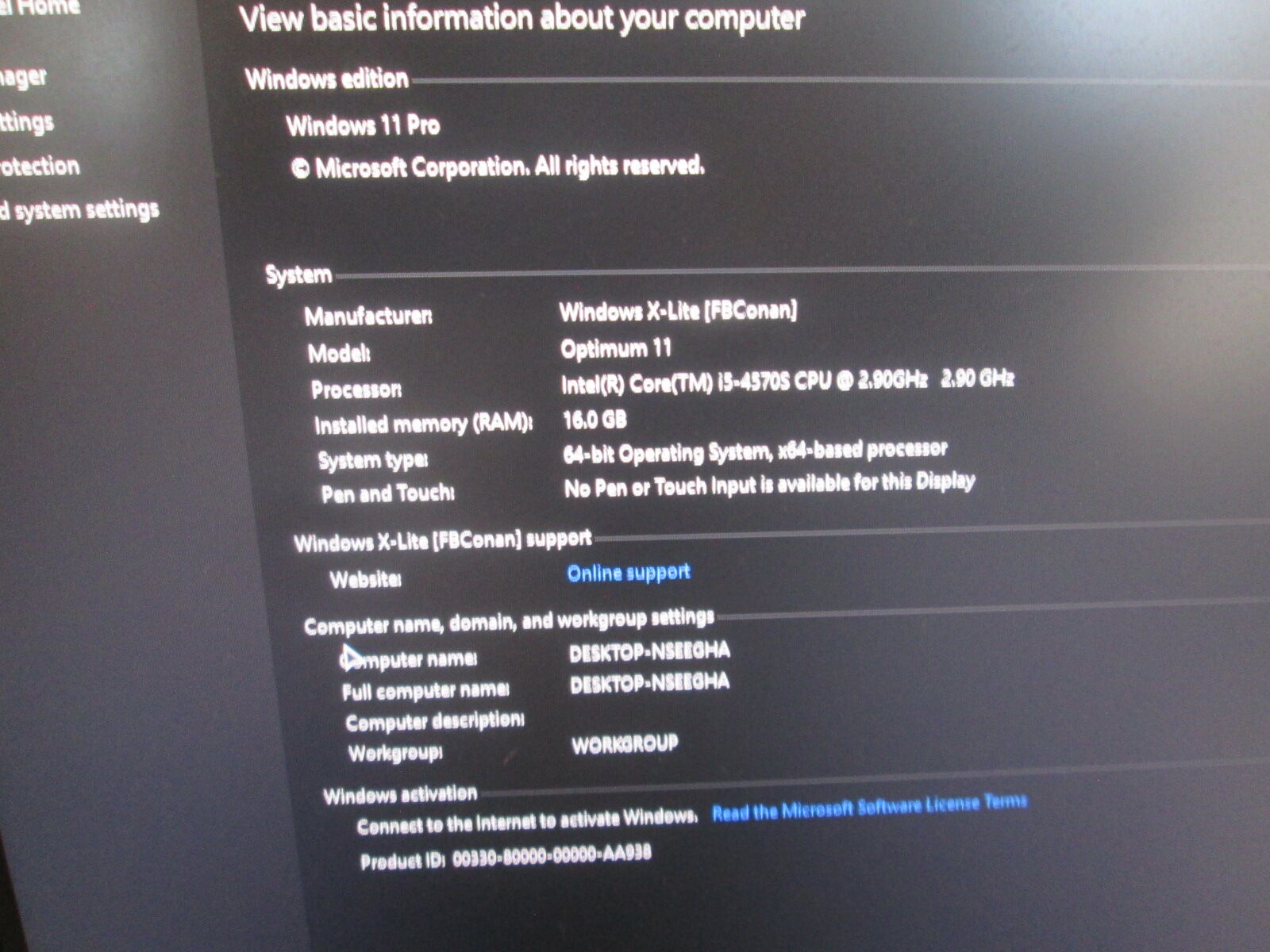Click the 16.0 GB installed memory value

click(595, 419)
